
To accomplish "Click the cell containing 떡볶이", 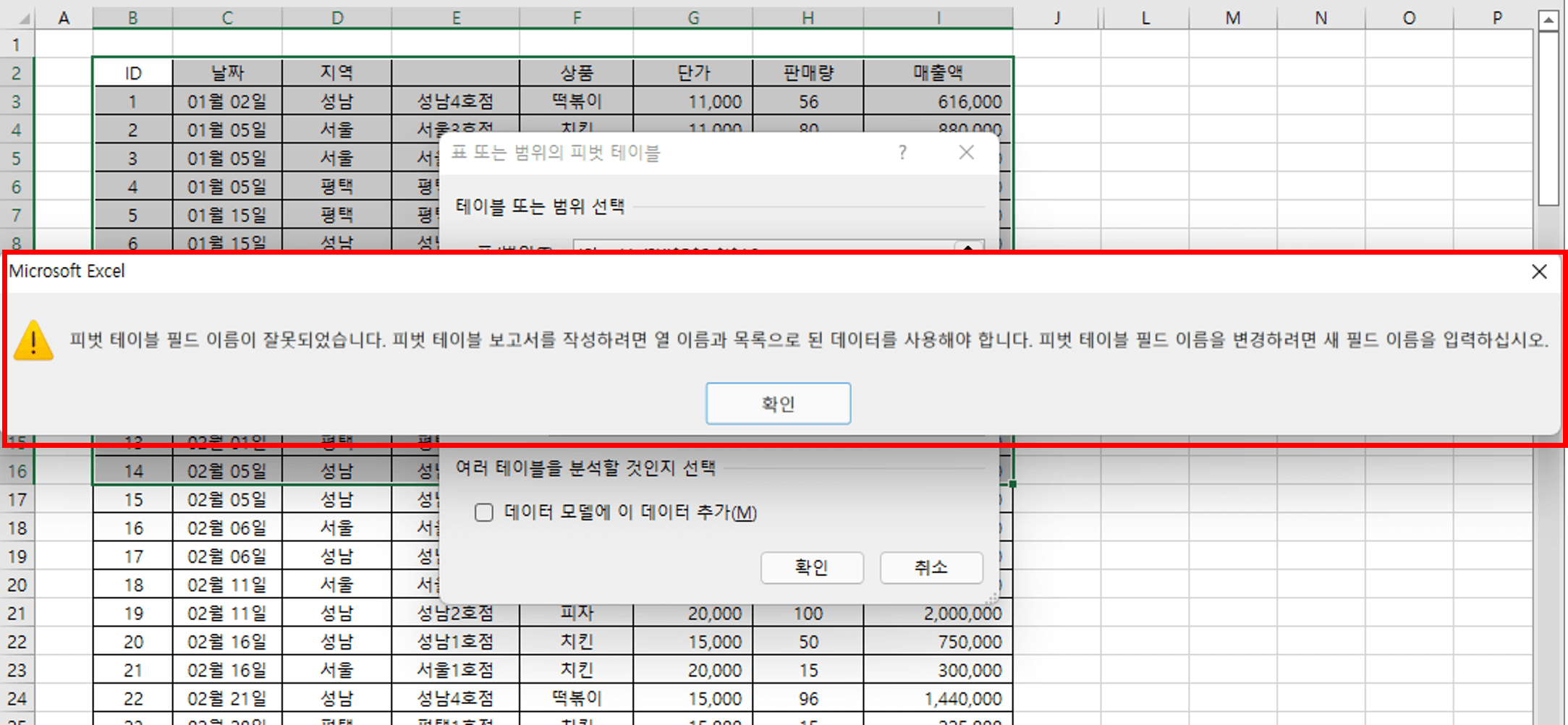I will 577,101.
